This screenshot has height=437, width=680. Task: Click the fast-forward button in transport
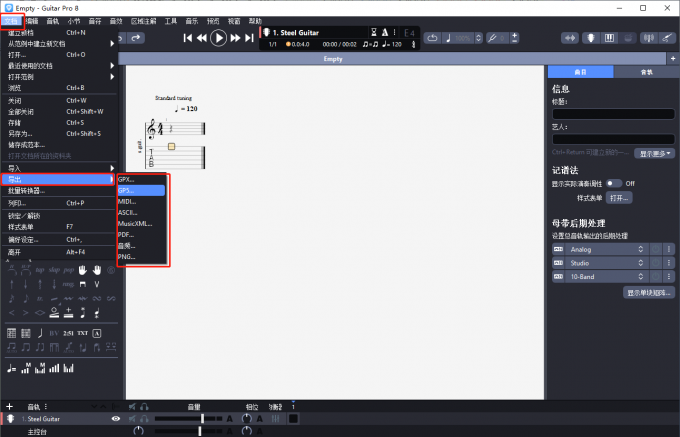coord(236,38)
